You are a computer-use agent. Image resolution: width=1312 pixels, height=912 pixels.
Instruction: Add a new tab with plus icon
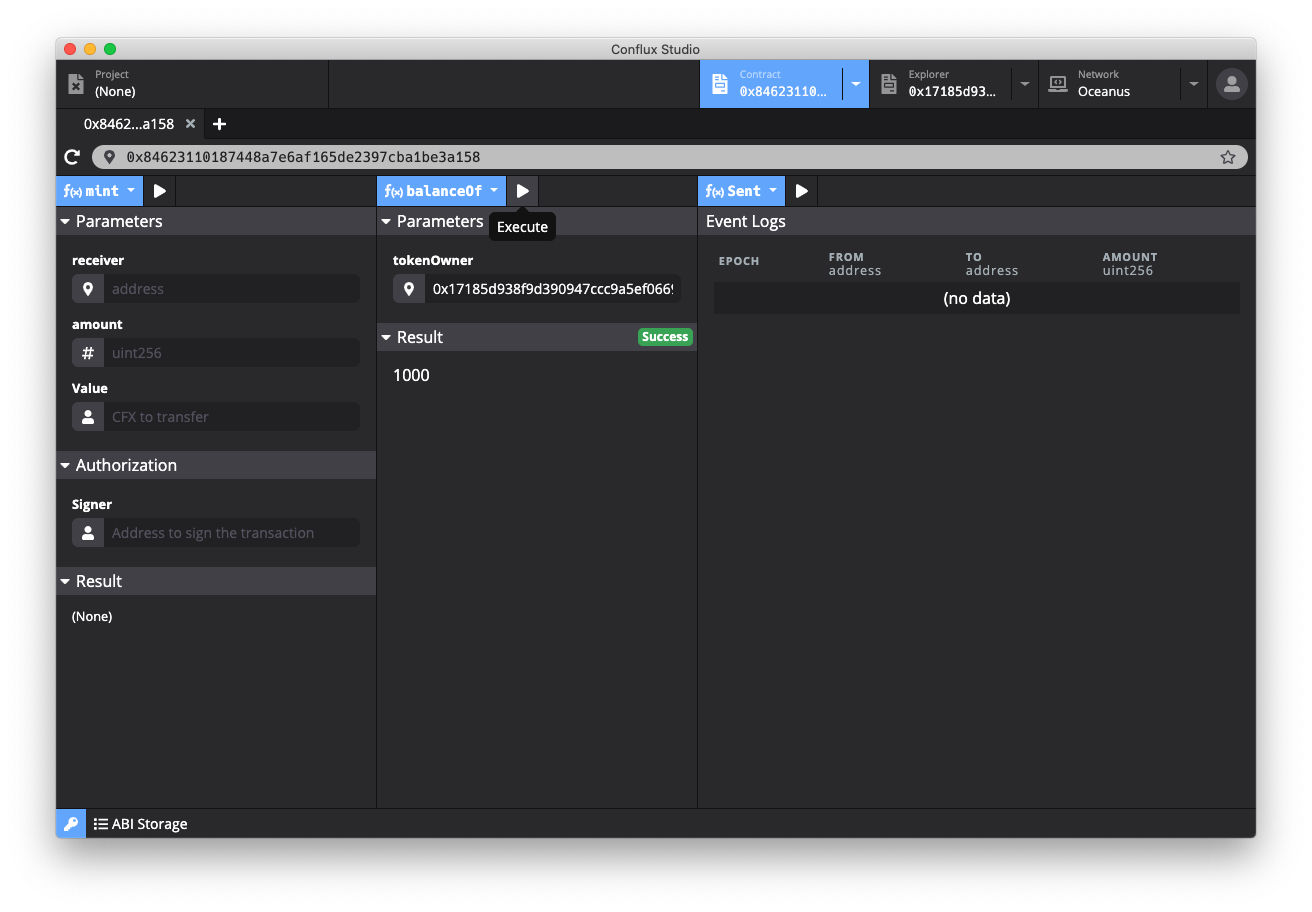(220, 124)
